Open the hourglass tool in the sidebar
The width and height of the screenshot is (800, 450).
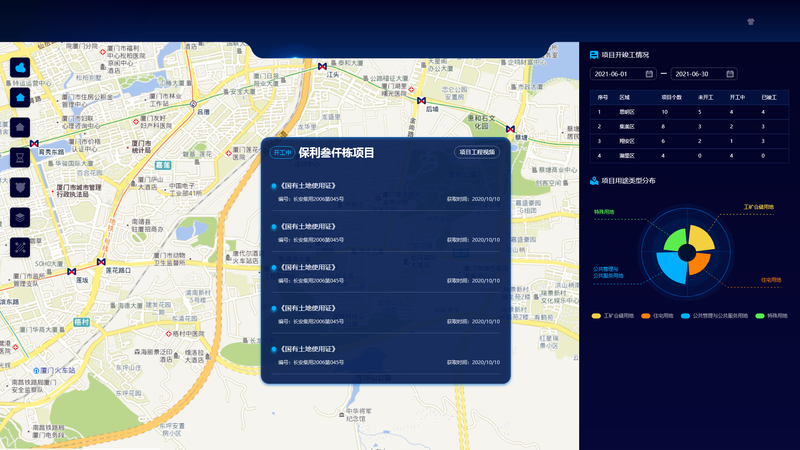pos(20,157)
